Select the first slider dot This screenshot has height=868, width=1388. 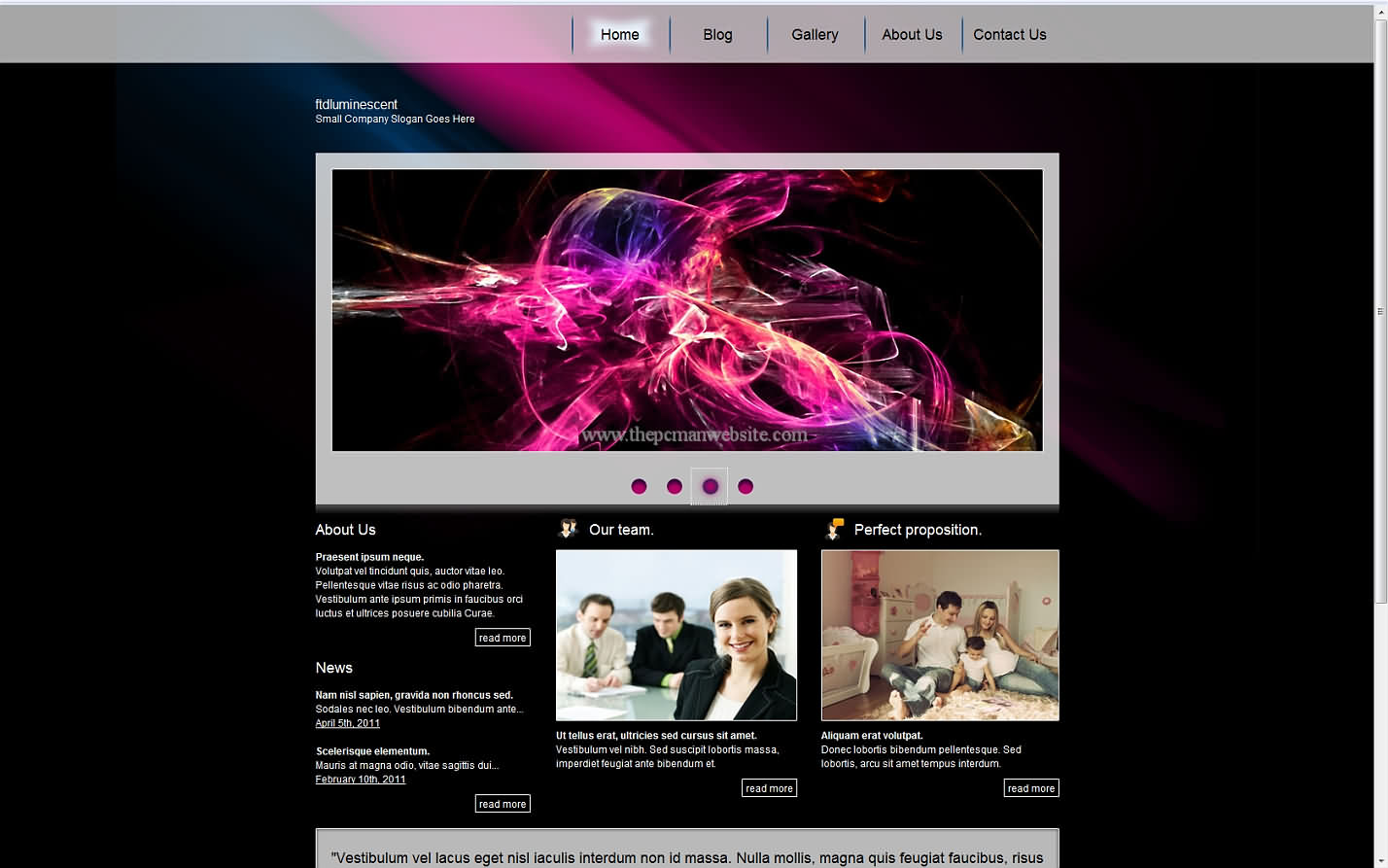click(x=639, y=486)
